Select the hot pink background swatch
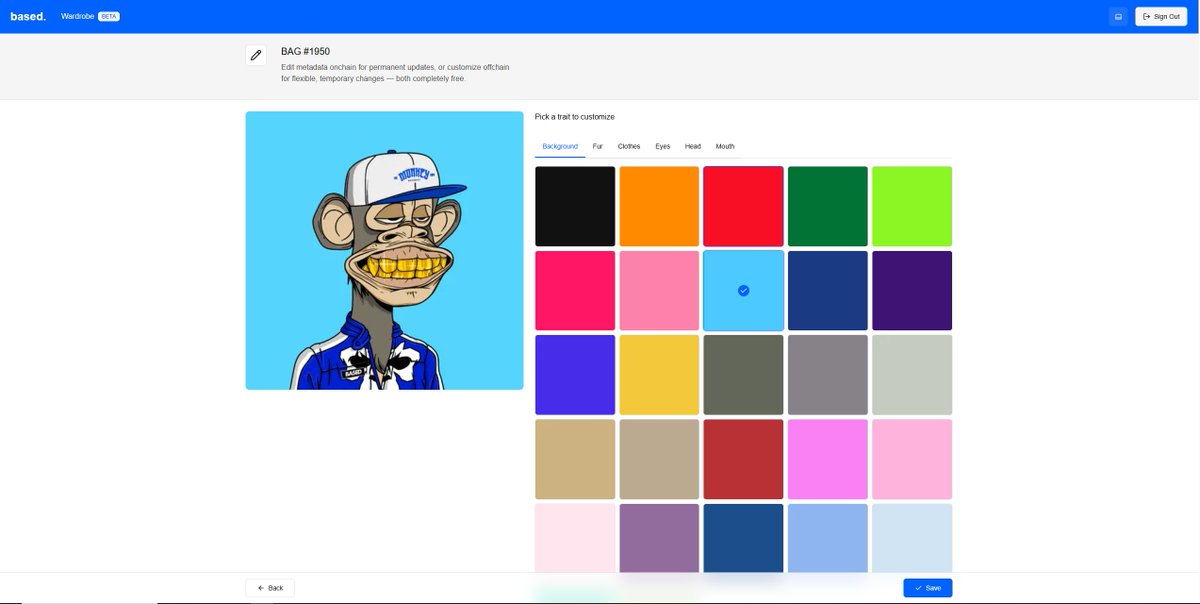Viewport: 1200px width, 604px height. 575,290
